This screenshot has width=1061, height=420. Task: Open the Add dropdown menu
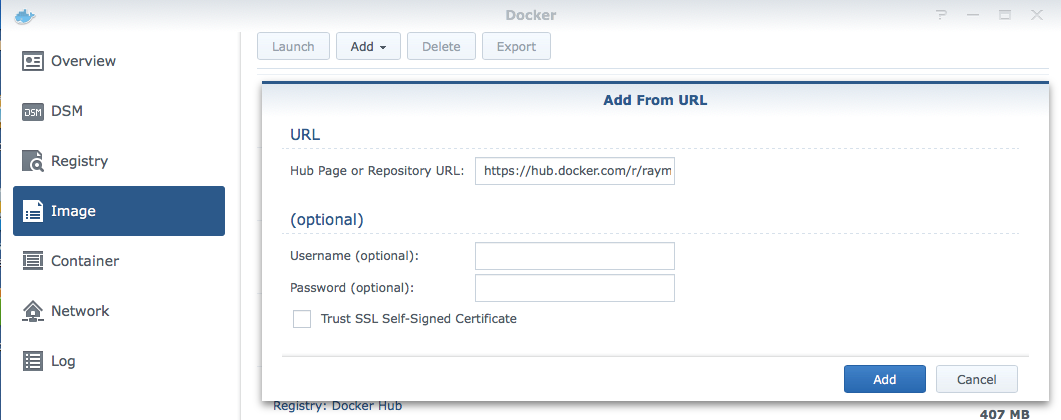coord(368,46)
